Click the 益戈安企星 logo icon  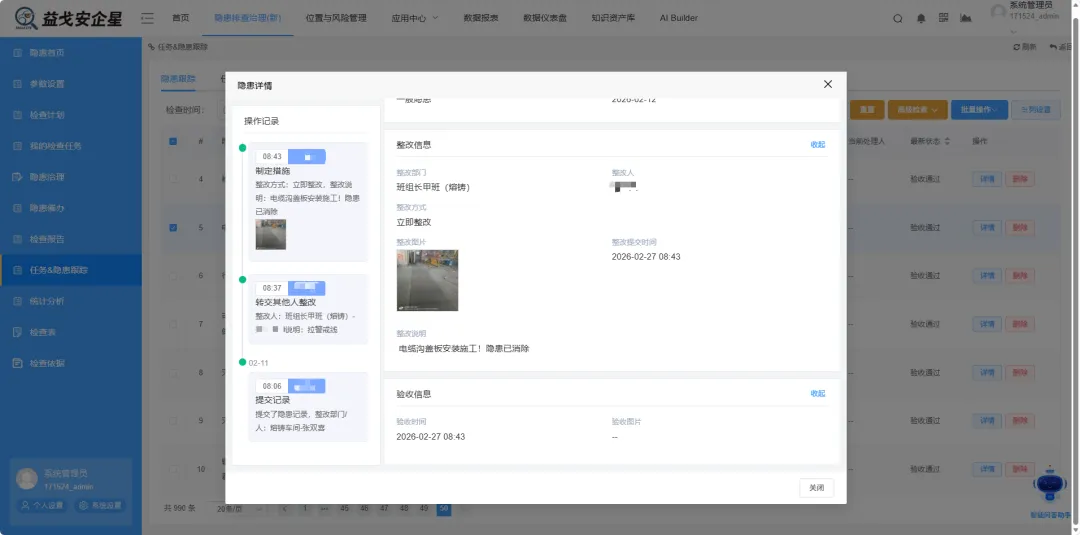tap(26, 19)
